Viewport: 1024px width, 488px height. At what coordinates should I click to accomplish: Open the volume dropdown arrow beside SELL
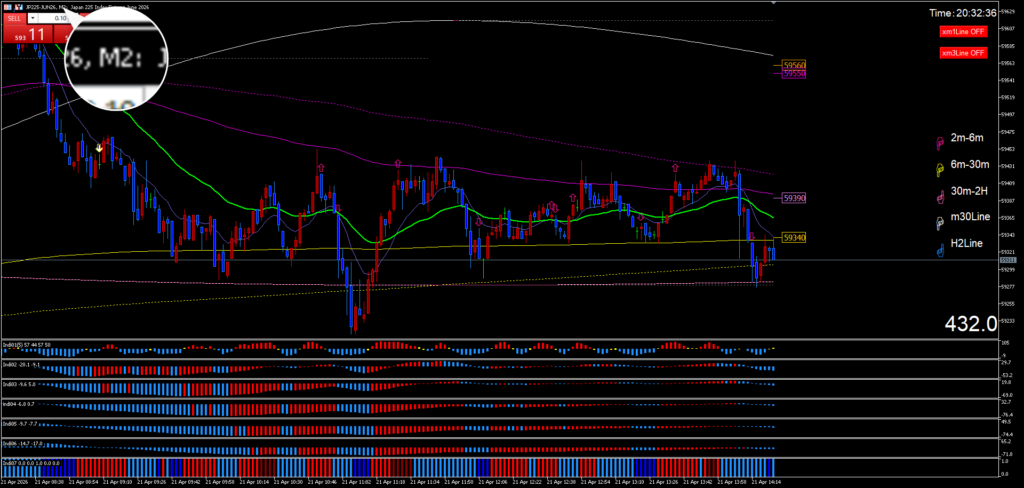point(33,18)
